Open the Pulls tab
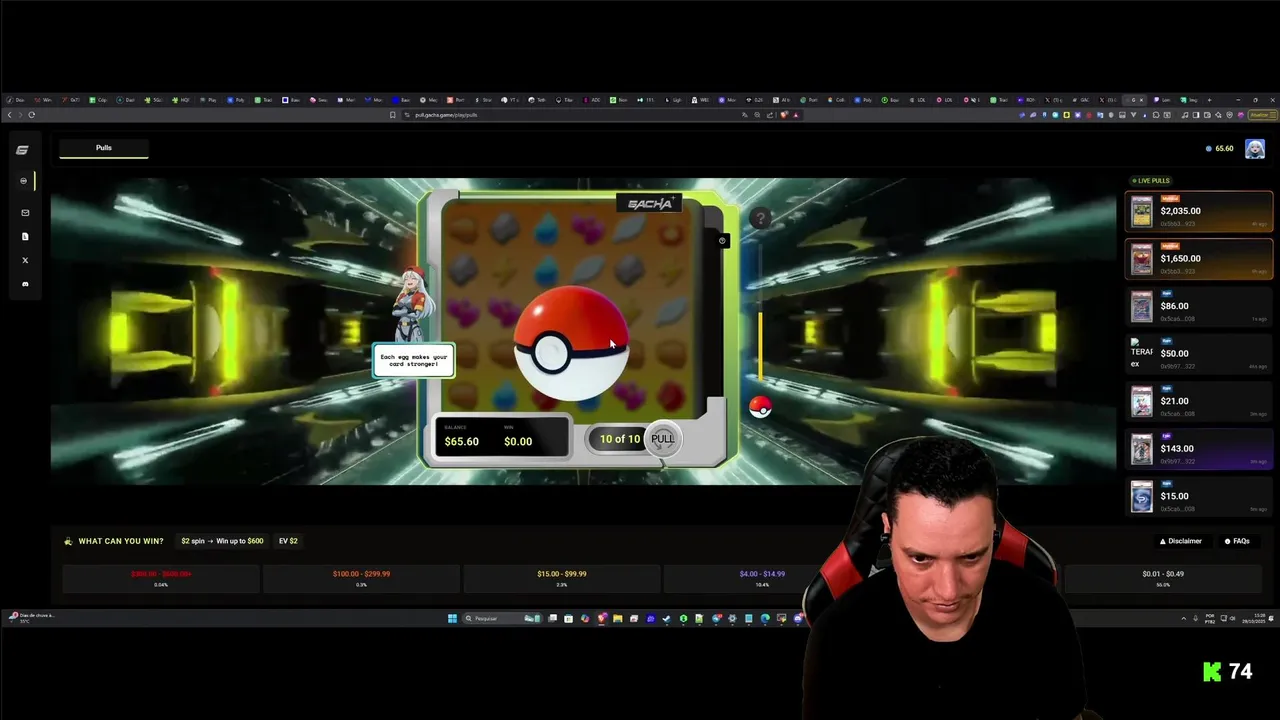1280x720 pixels. pyautogui.click(x=104, y=148)
